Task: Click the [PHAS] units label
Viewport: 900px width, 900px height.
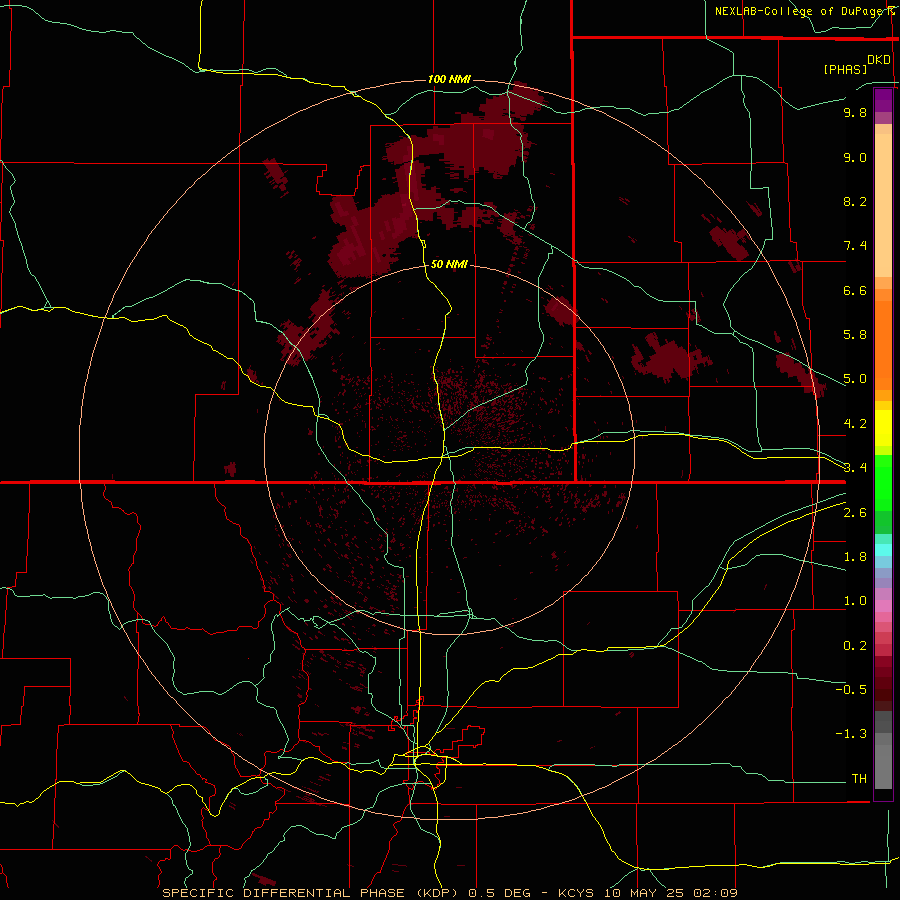Action: click(x=845, y=70)
